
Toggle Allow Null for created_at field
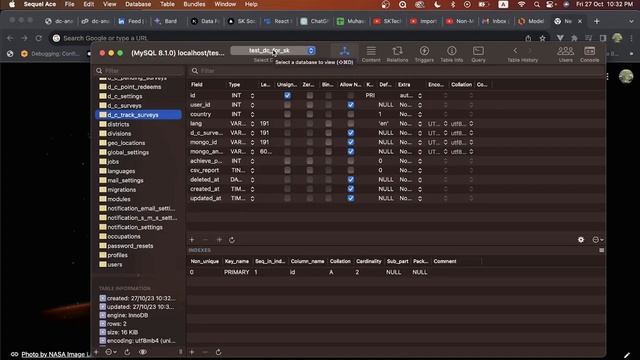click(351, 189)
